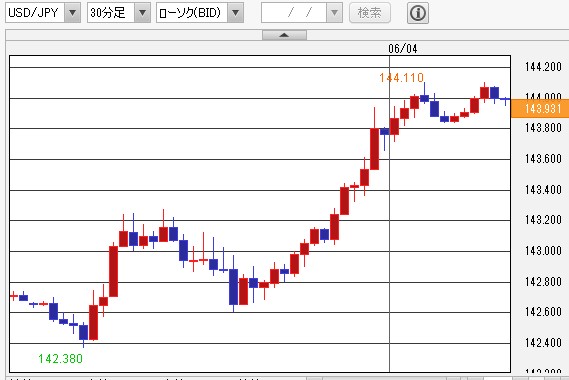
Task: Click the tall red candle near 143.000
Action: tap(114, 271)
